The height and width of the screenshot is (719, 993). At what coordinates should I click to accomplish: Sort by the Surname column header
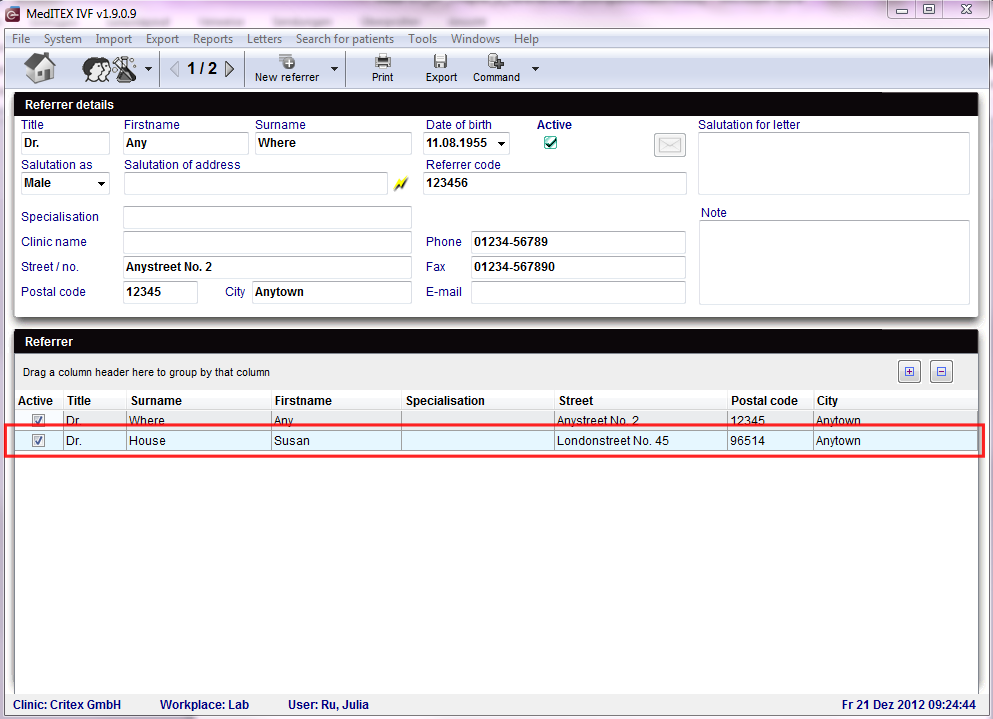(x=199, y=400)
